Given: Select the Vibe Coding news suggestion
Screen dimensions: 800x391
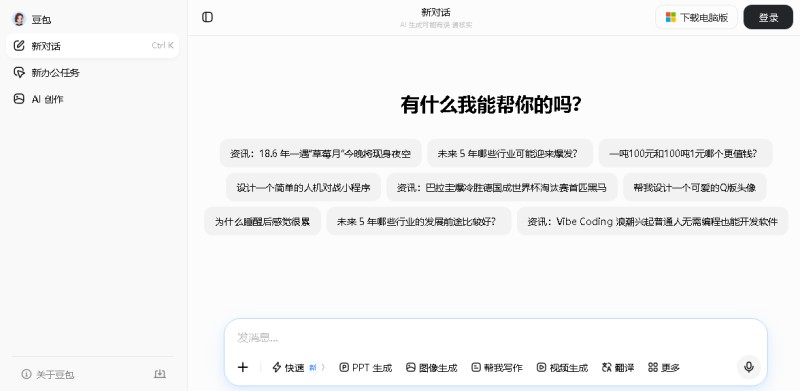Looking at the screenshot, I should click(x=653, y=222).
